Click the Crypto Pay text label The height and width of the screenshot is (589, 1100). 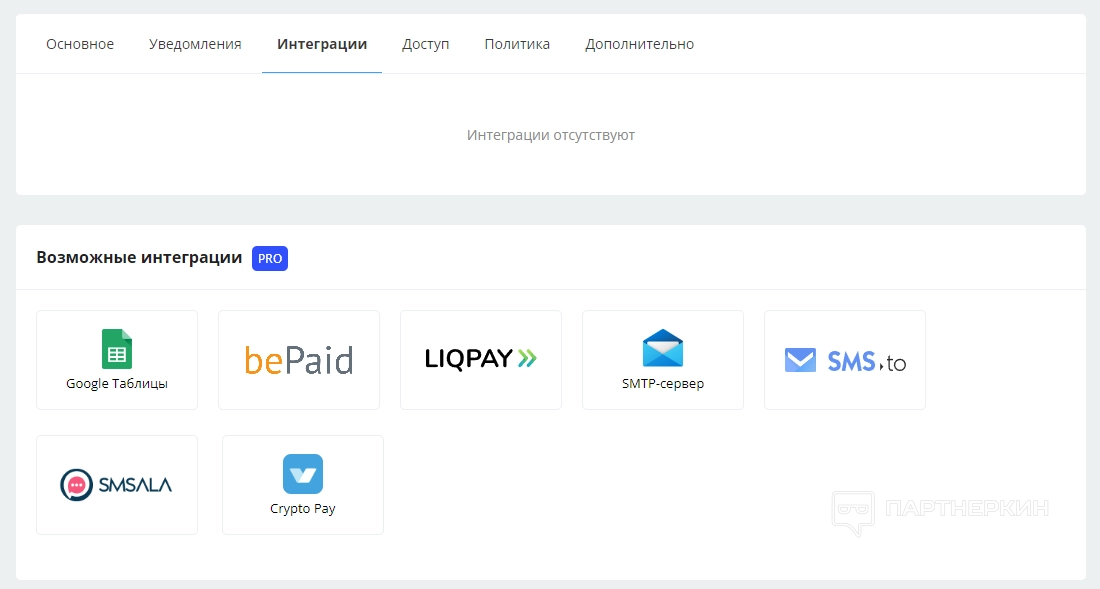303,508
